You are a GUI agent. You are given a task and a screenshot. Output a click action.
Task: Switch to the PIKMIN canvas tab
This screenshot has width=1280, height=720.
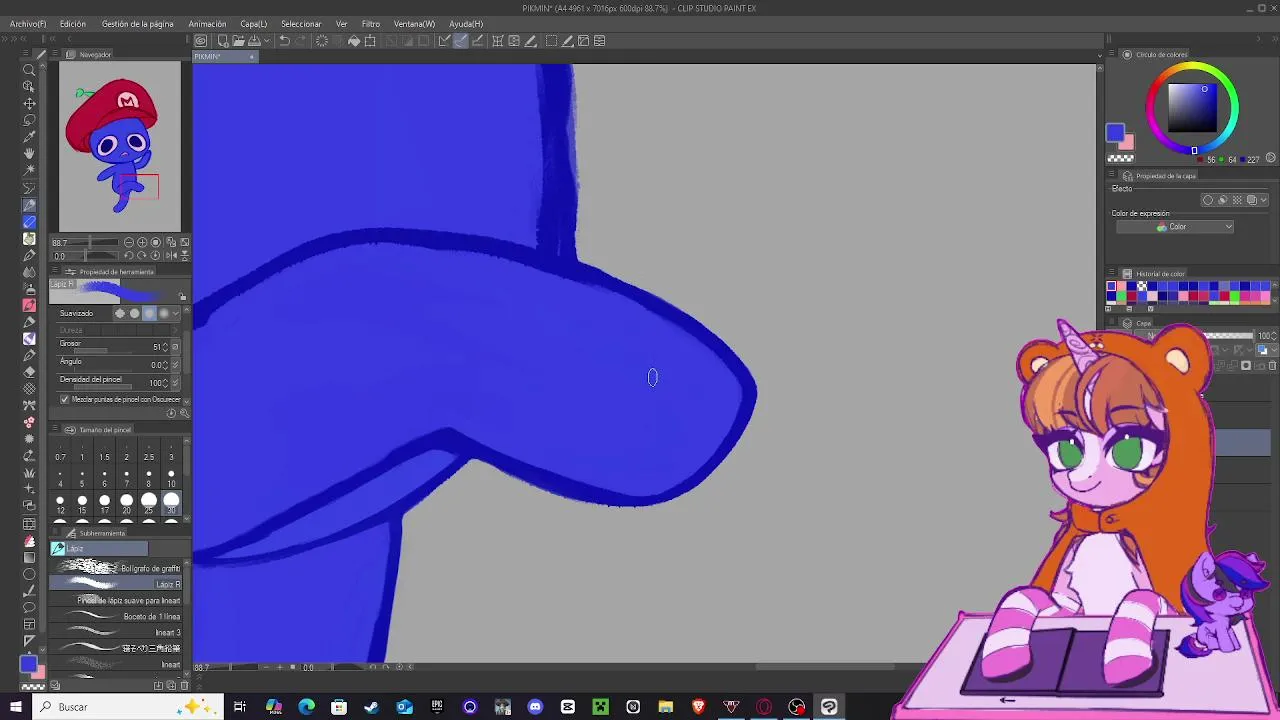225,56
